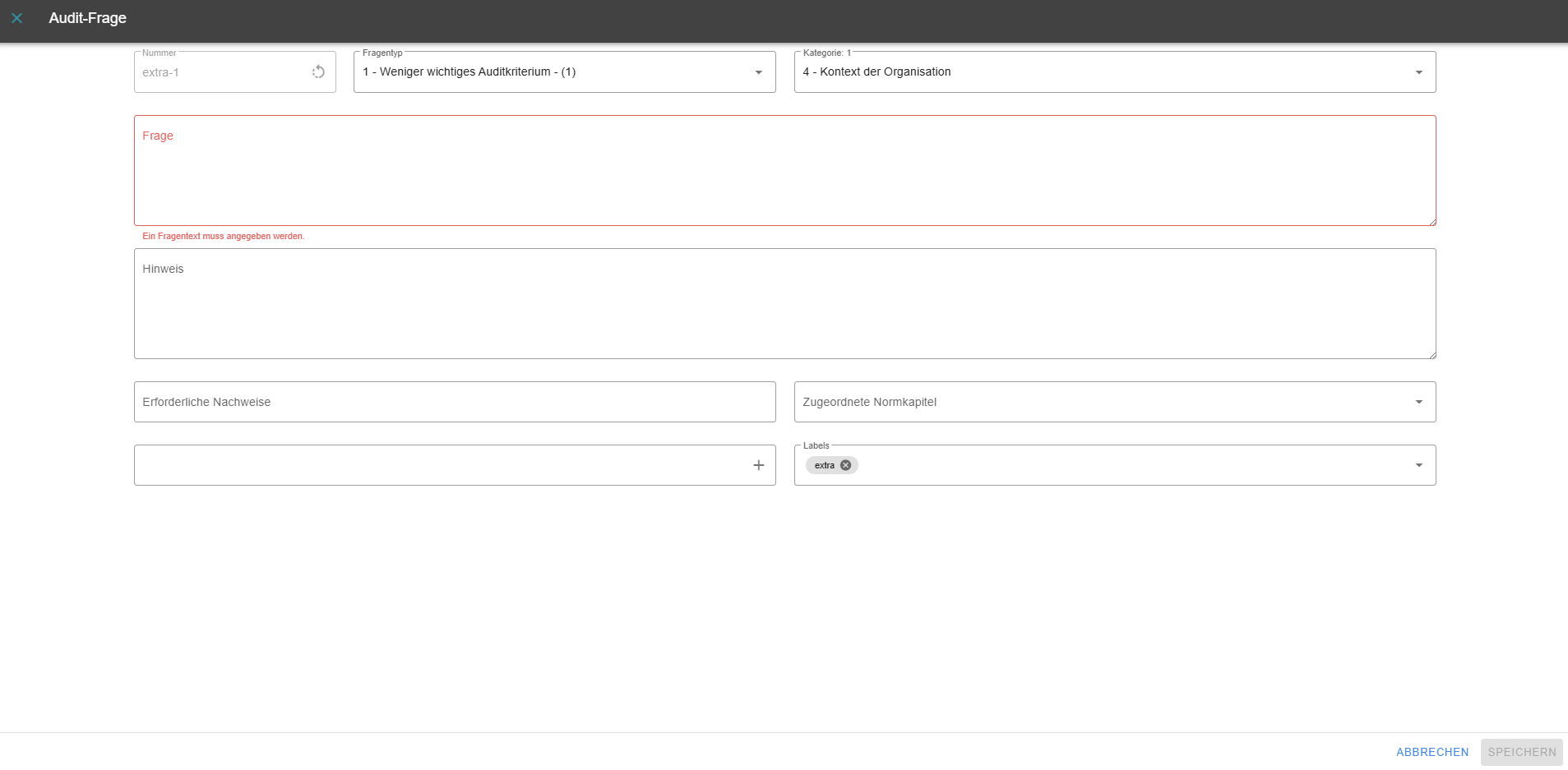
Task: Grab the Hinweis textarea resize handle
Action: pos(1432,354)
